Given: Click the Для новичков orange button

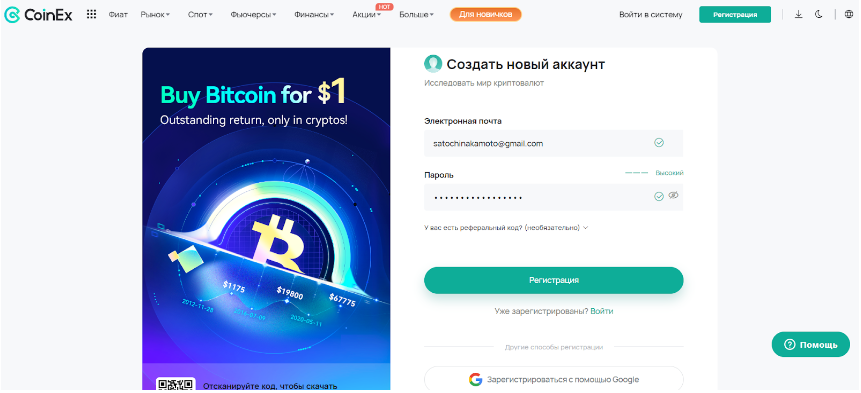Looking at the screenshot, I should point(485,14).
